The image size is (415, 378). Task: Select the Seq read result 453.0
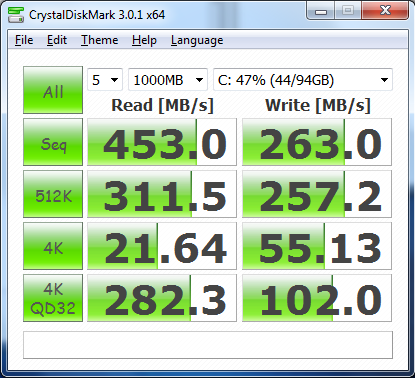tap(162, 142)
